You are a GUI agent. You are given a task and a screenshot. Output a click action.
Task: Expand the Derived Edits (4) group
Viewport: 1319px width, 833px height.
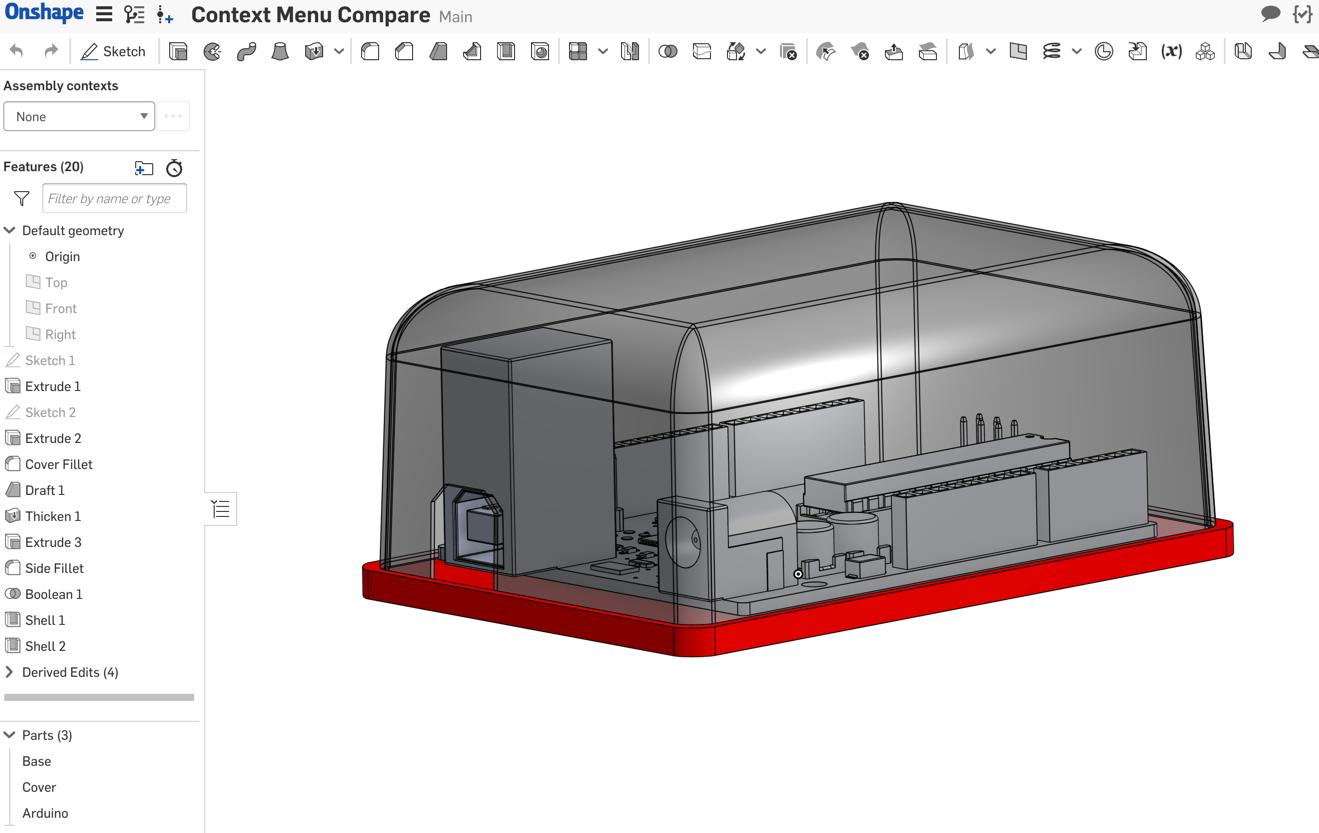[10, 672]
